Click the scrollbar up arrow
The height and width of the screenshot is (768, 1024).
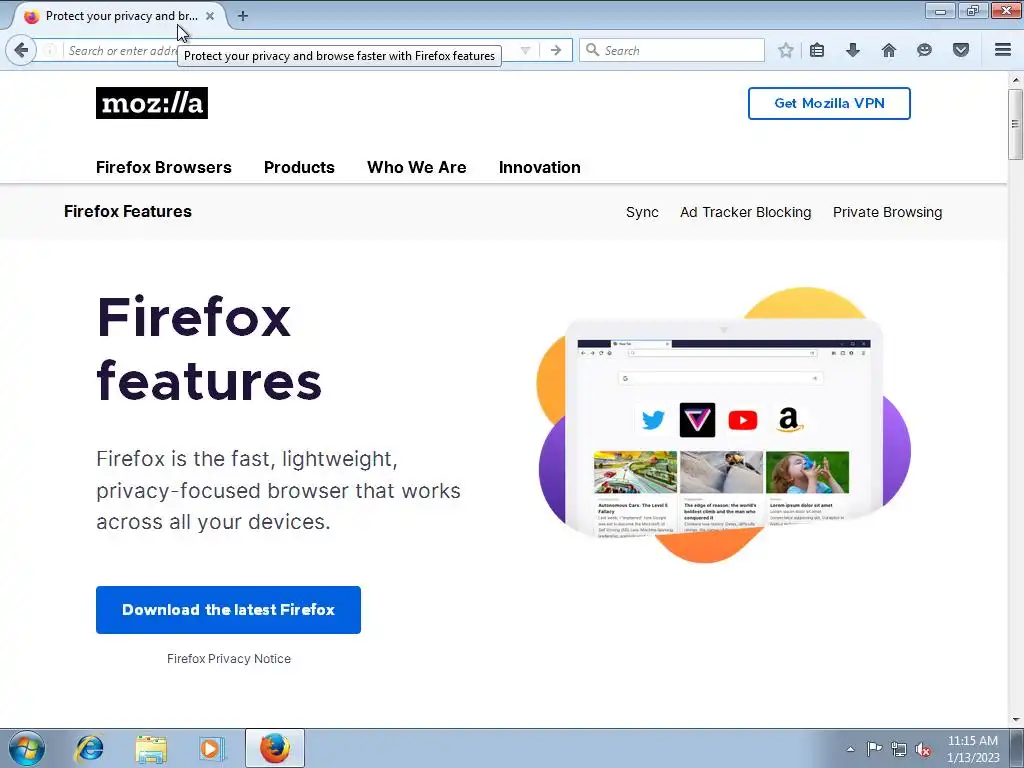pos(1015,80)
